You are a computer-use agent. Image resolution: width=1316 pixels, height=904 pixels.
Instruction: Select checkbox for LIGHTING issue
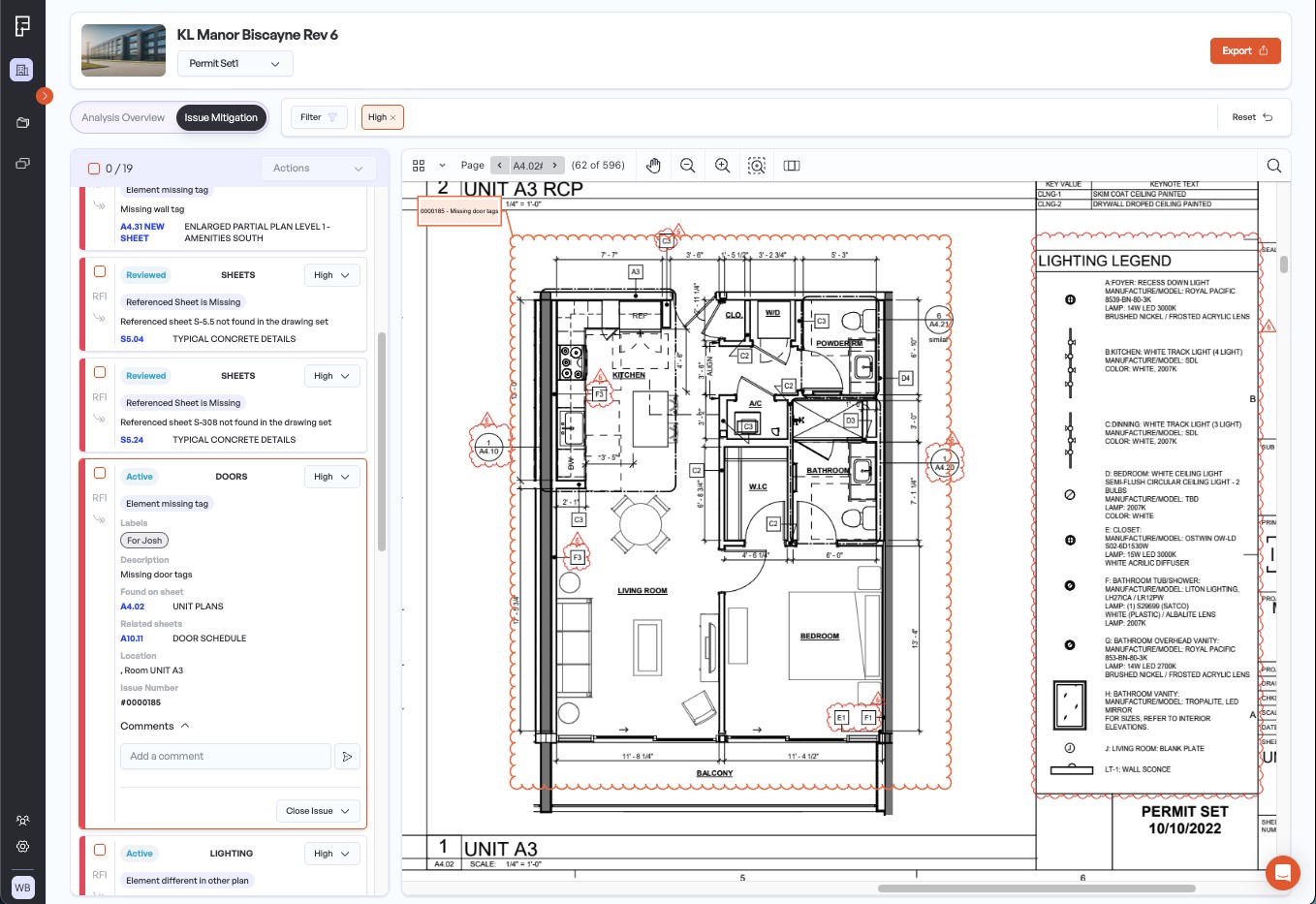point(100,850)
